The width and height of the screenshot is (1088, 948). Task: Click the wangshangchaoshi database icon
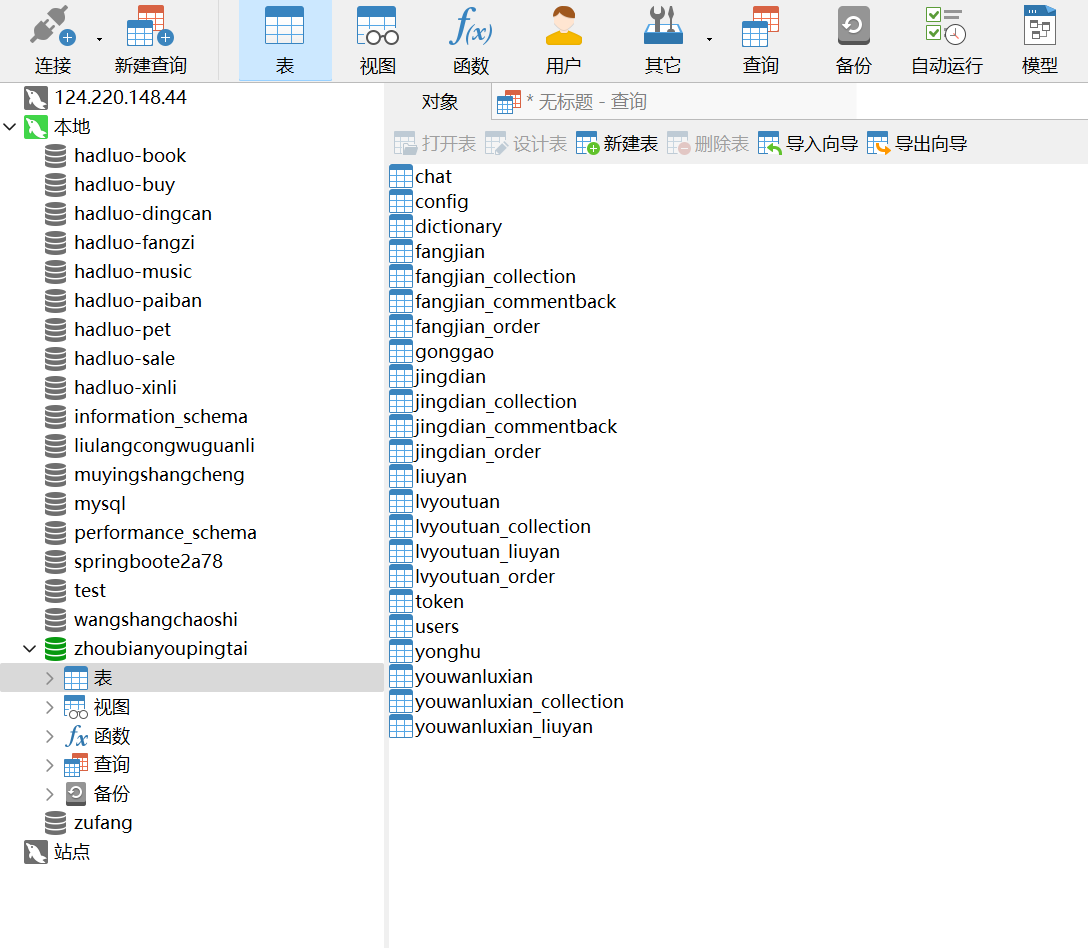(x=56, y=620)
